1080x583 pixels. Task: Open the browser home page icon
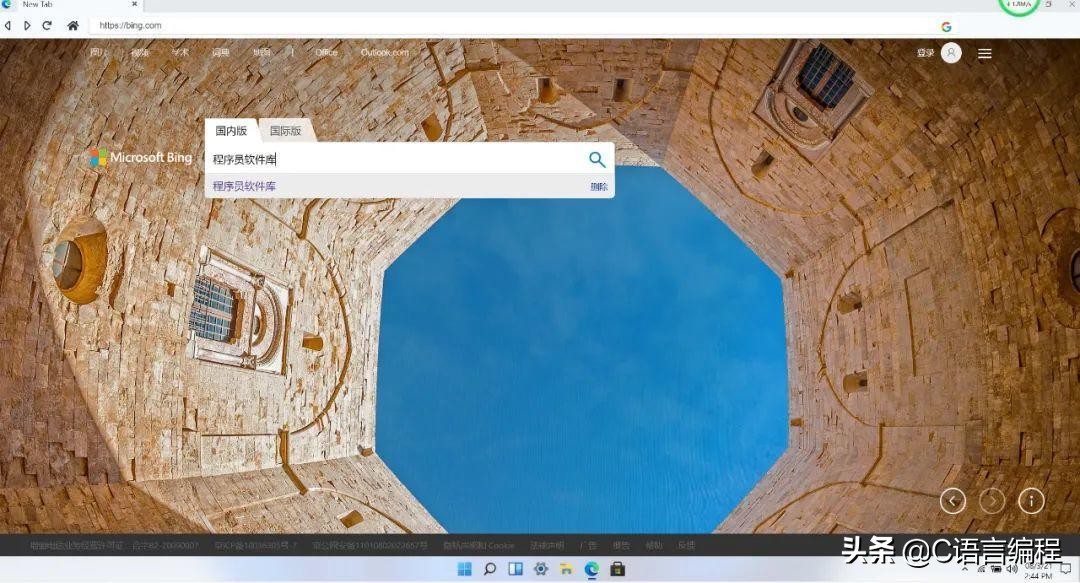70,25
